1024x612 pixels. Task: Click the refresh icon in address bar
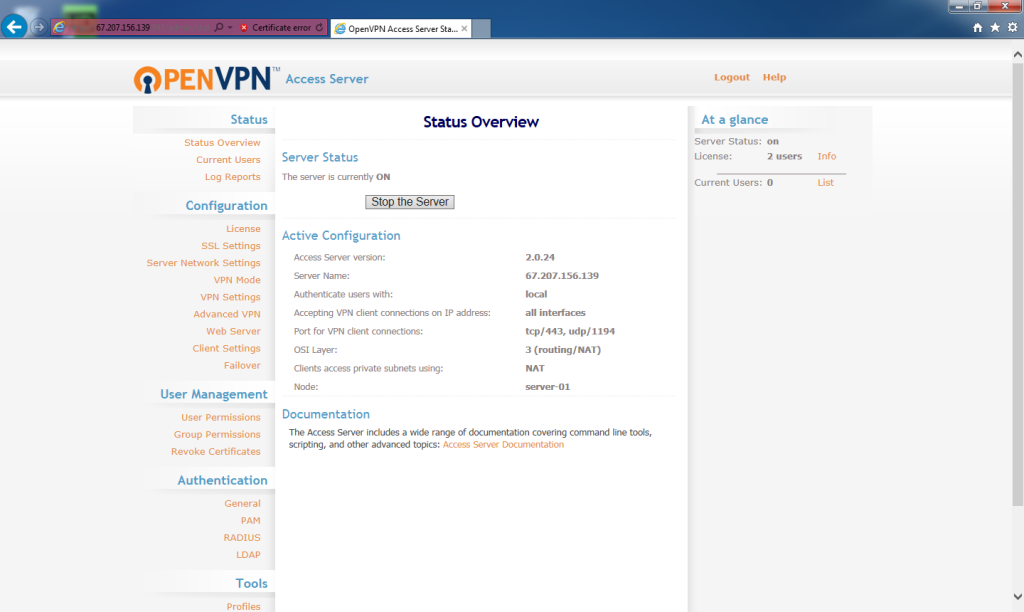click(319, 27)
